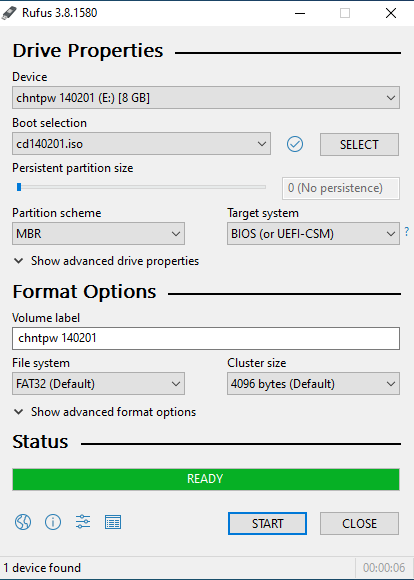Open the Device dropdown

(x=206, y=98)
